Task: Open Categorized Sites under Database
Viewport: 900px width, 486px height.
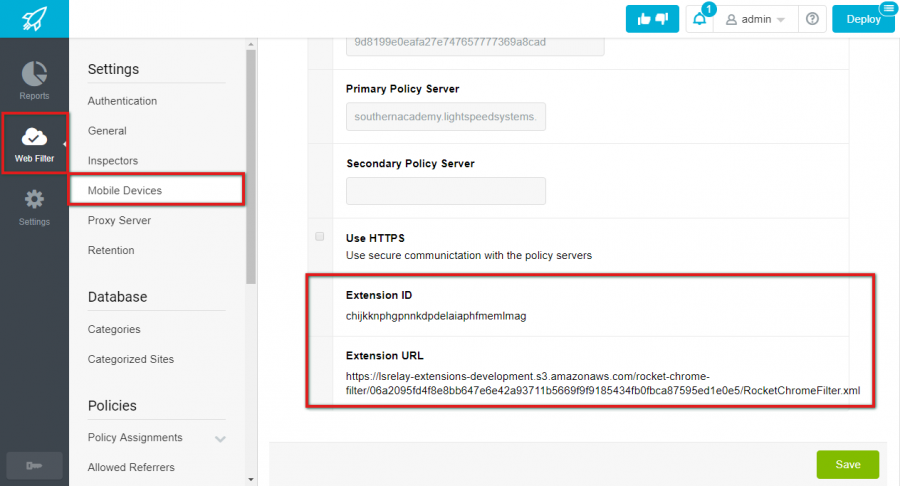Action: (x=131, y=359)
